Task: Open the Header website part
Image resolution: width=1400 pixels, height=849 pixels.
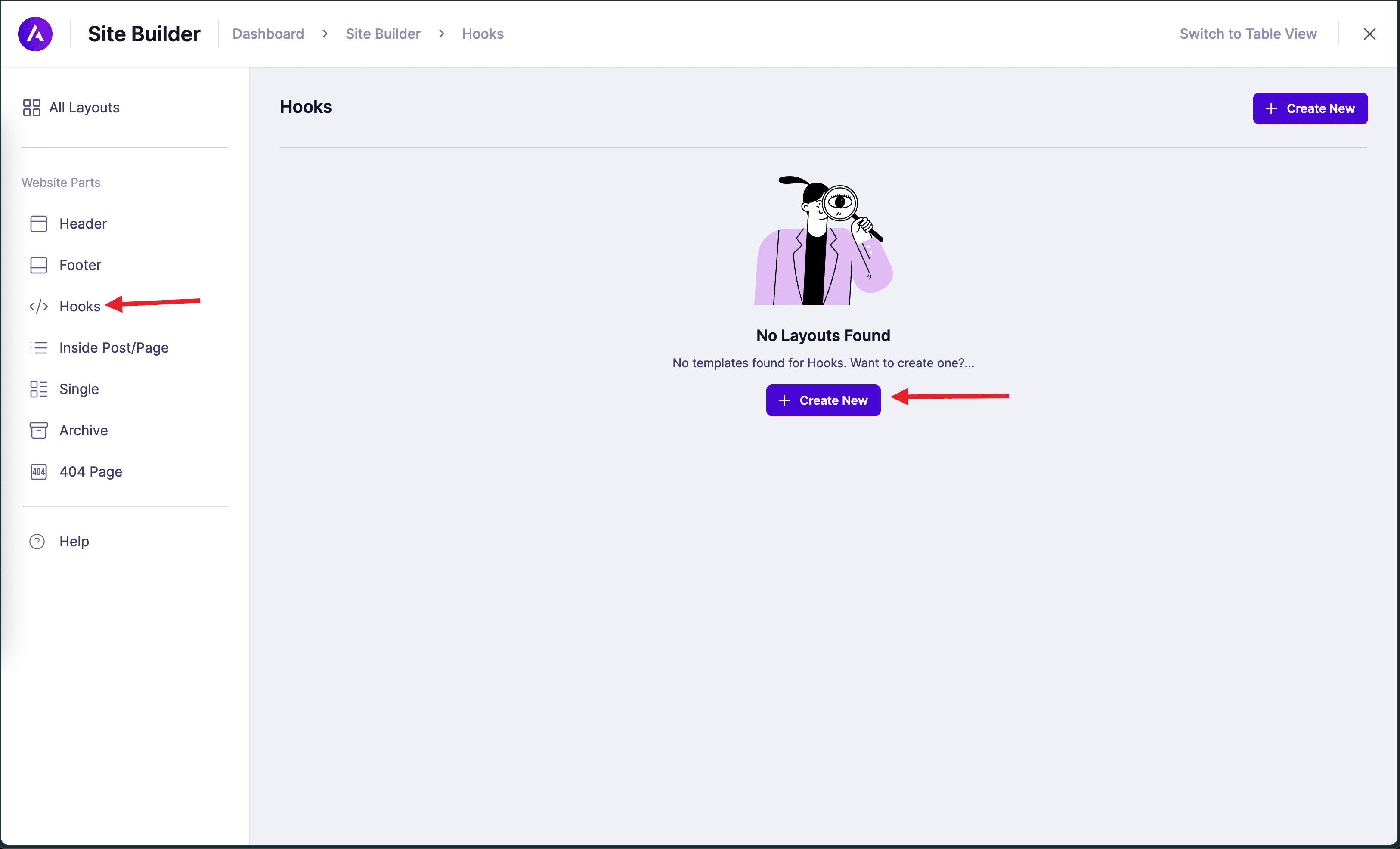Action: pos(83,224)
